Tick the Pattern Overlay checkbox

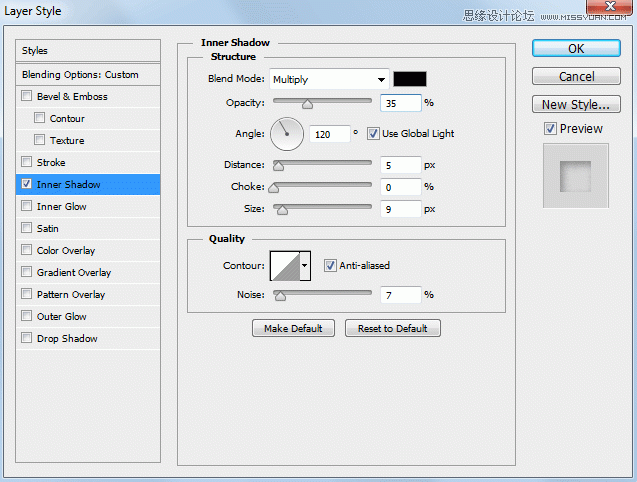click(26, 293)
